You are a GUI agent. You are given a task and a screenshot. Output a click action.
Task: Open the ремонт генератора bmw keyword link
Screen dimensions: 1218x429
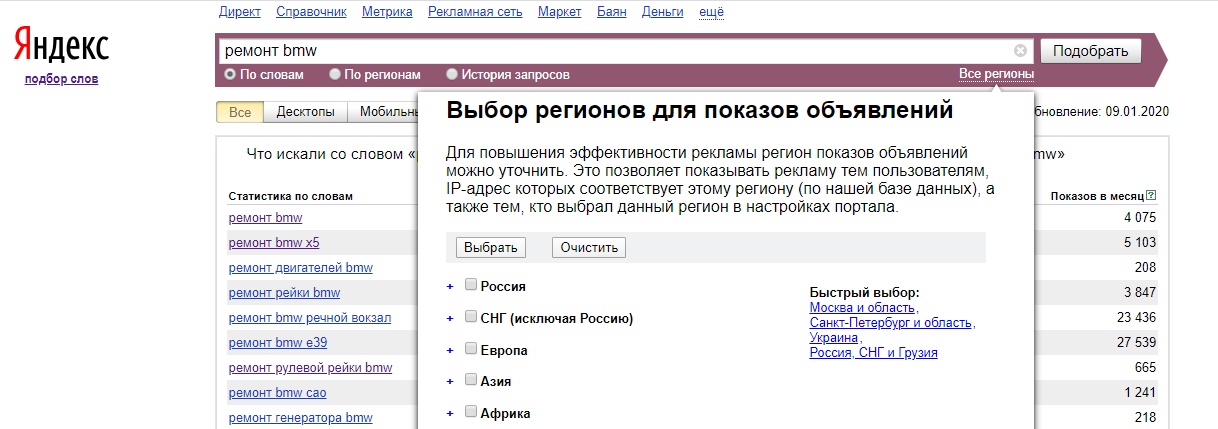(x=300, y=417)
